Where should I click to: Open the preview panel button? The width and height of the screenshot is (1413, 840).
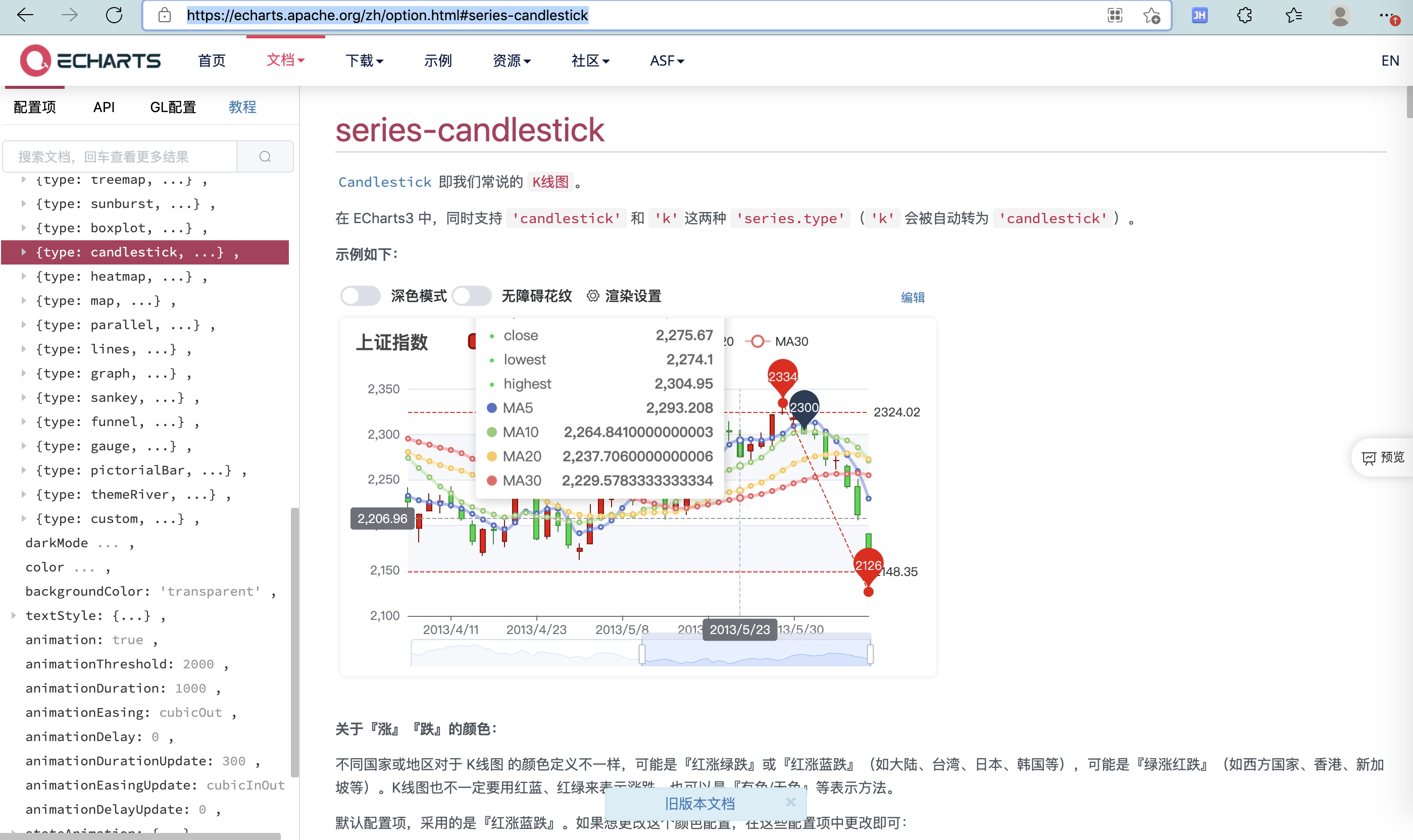pos(1383,457)
